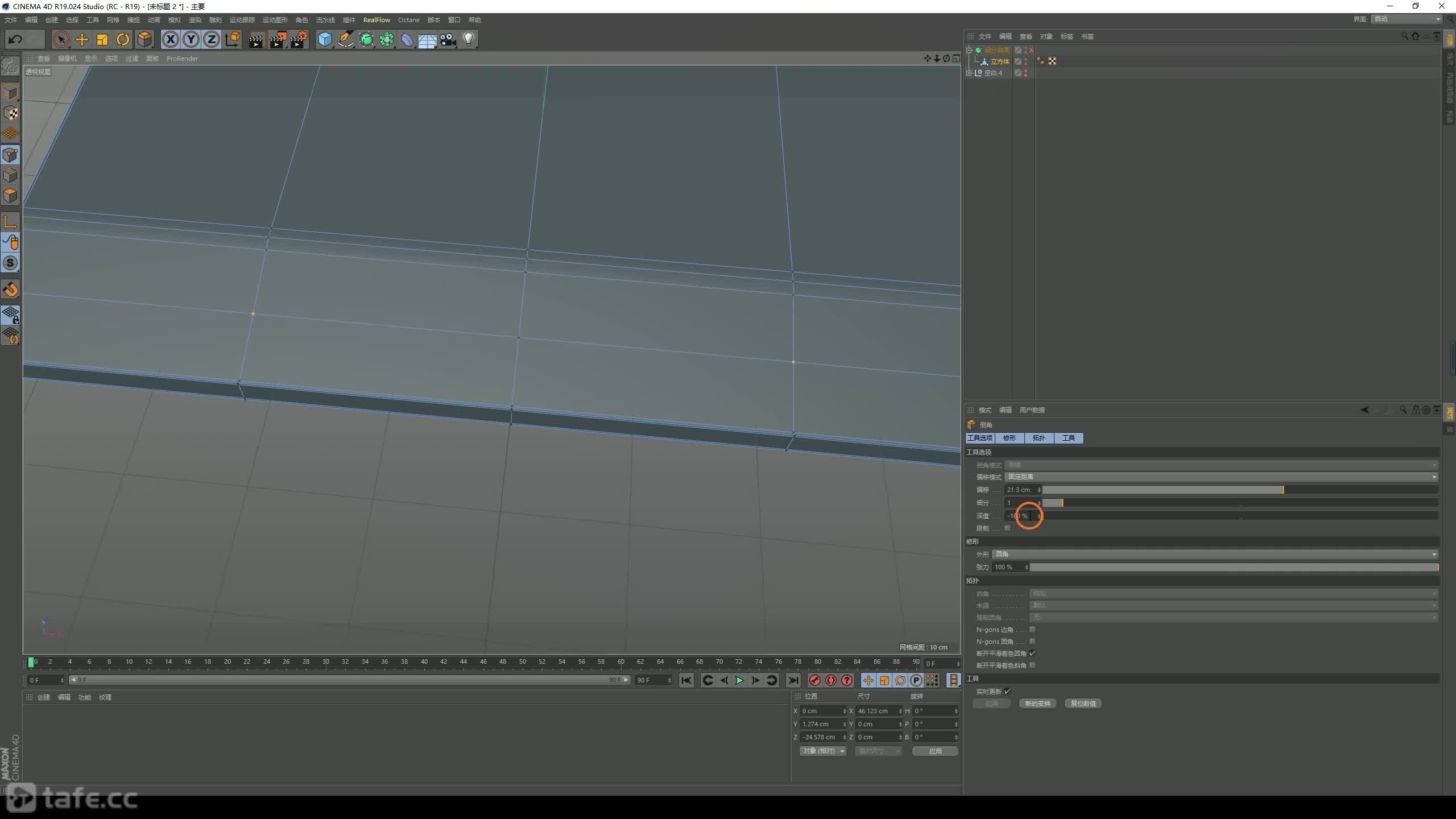The image size is (1456, 819).
Task: Toggle N-gons 边角 checkbox
Action: [1032, 630]
